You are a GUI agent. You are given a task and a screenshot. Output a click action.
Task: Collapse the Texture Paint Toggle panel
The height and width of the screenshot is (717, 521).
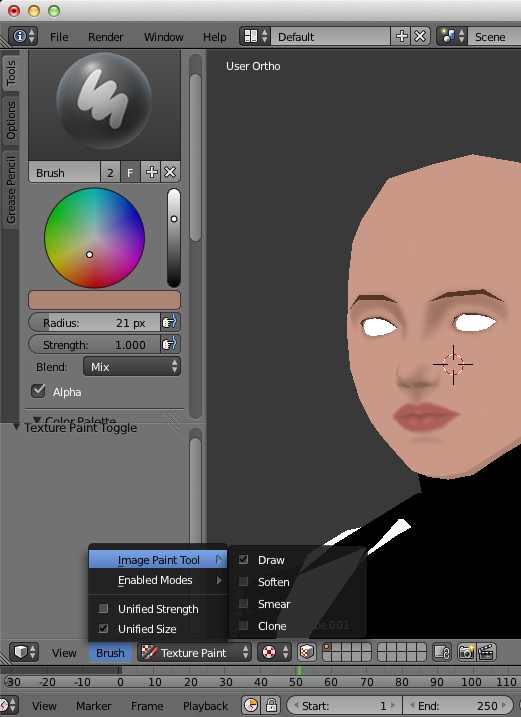tap(16, 427)
